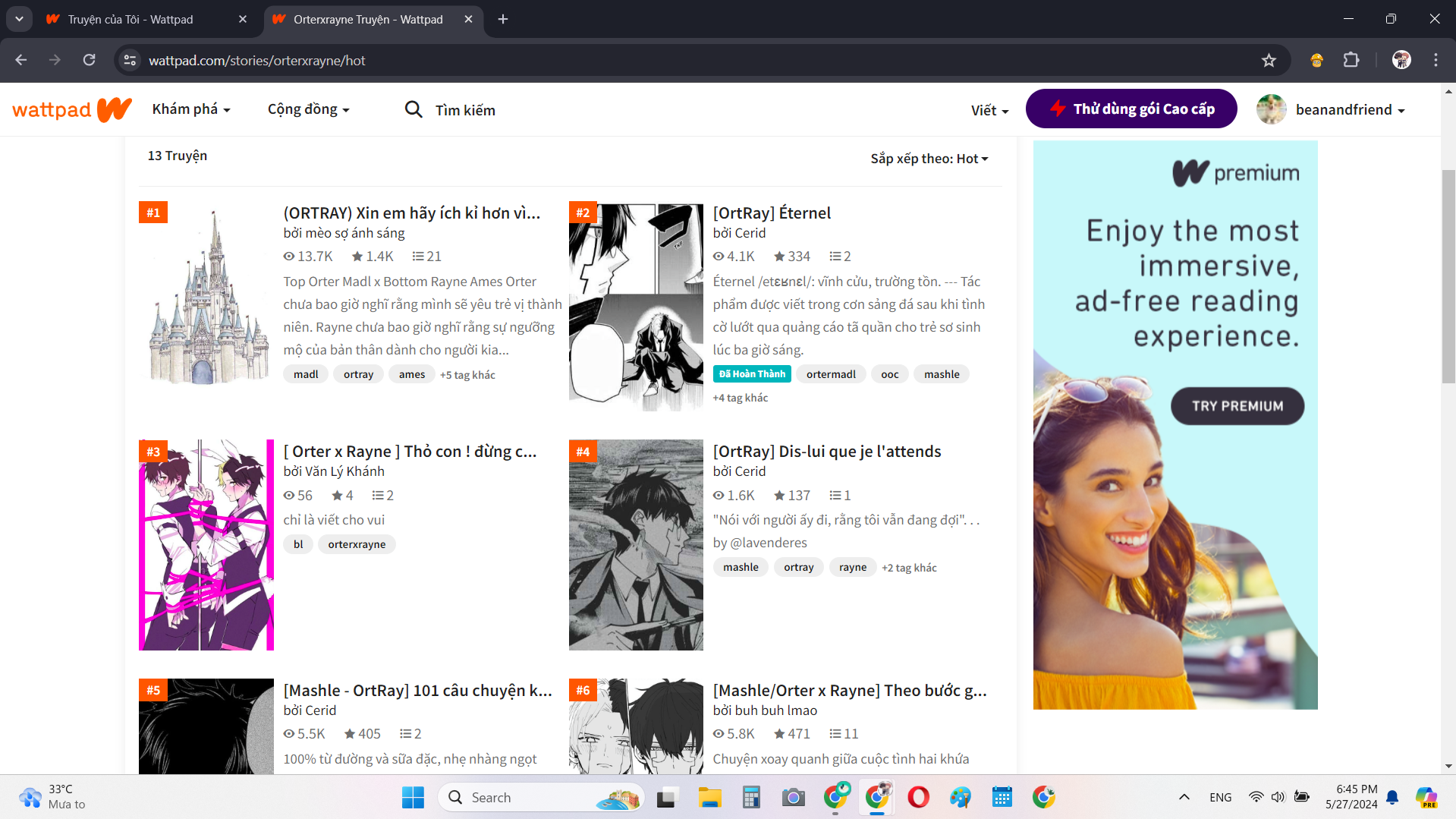Expand the Viết menu

[x=989, y=111]
